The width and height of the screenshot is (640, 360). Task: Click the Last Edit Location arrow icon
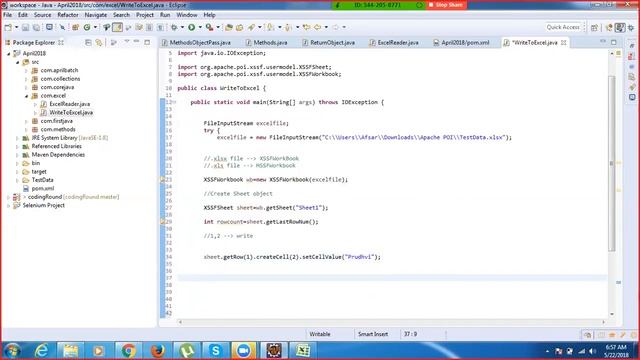pyautogui.click(x=307, y=27)
